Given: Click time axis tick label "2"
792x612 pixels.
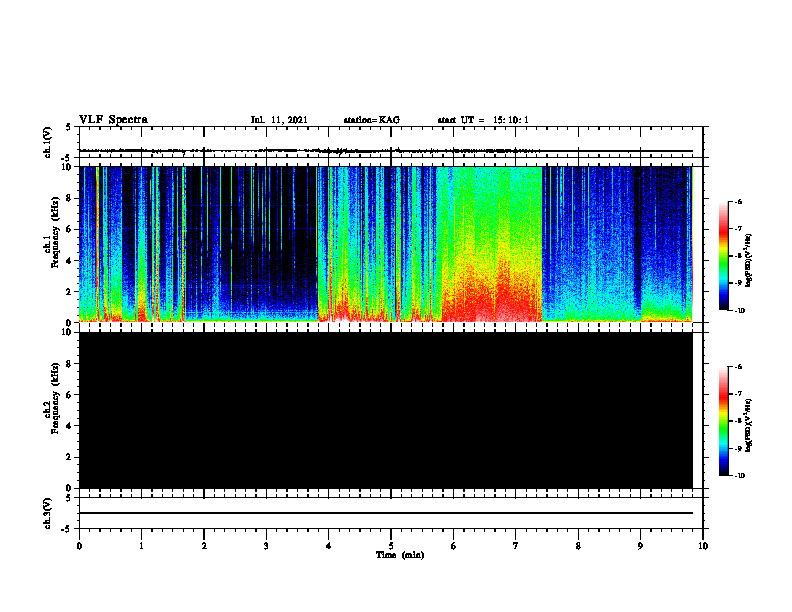Looking at the screenshot, I should tap(204, 546).
